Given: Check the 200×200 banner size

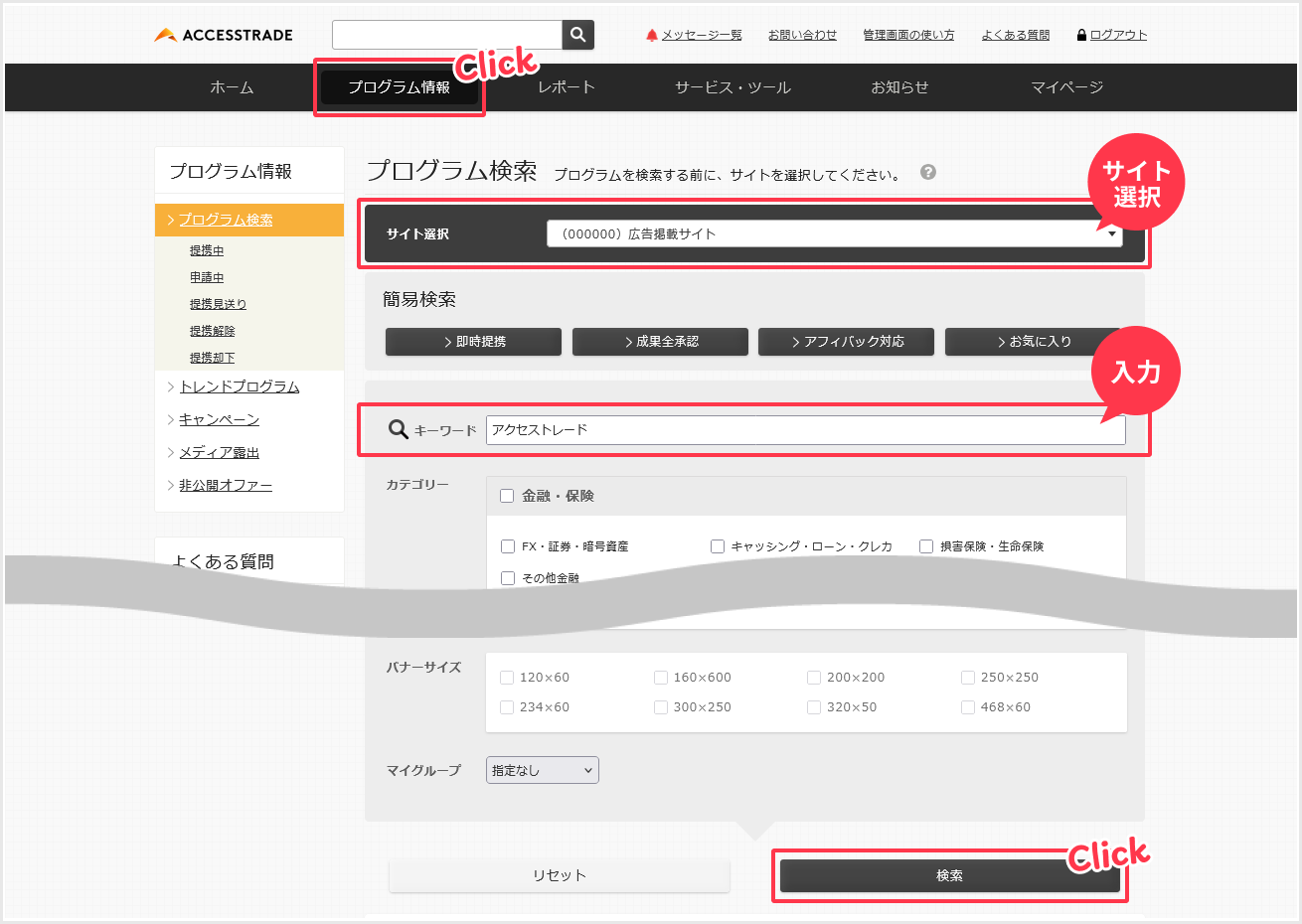Looking at the screenshot, I should (814, 678).
